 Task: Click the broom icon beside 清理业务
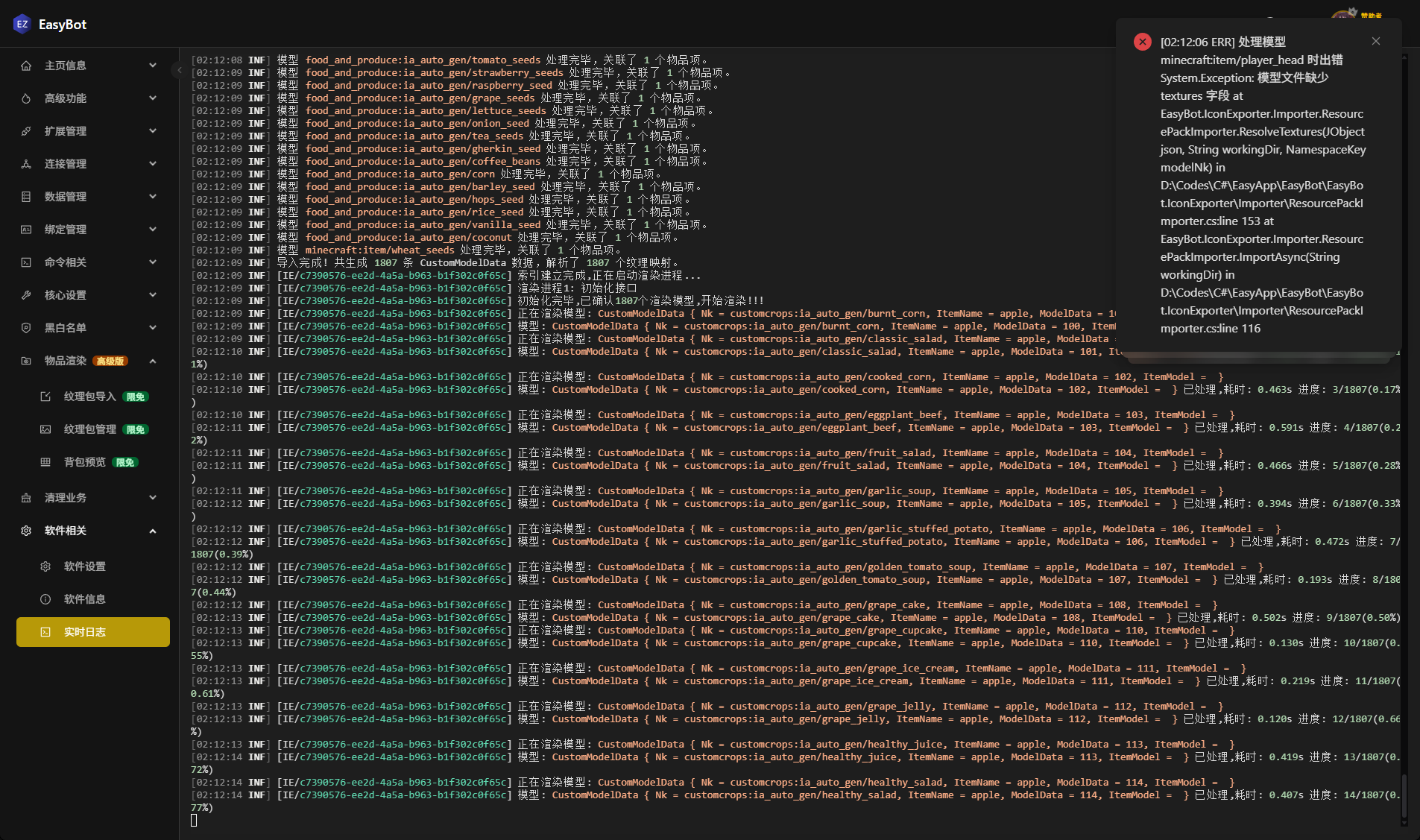tap(26, 498)
